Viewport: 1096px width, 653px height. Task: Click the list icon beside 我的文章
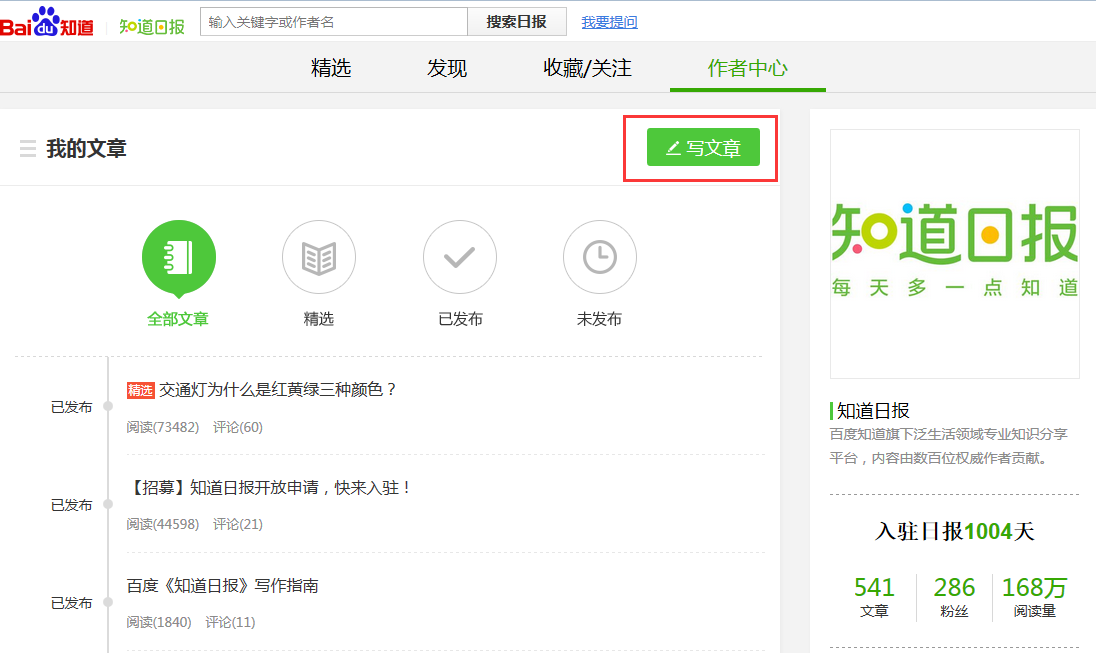click(28, 149)
